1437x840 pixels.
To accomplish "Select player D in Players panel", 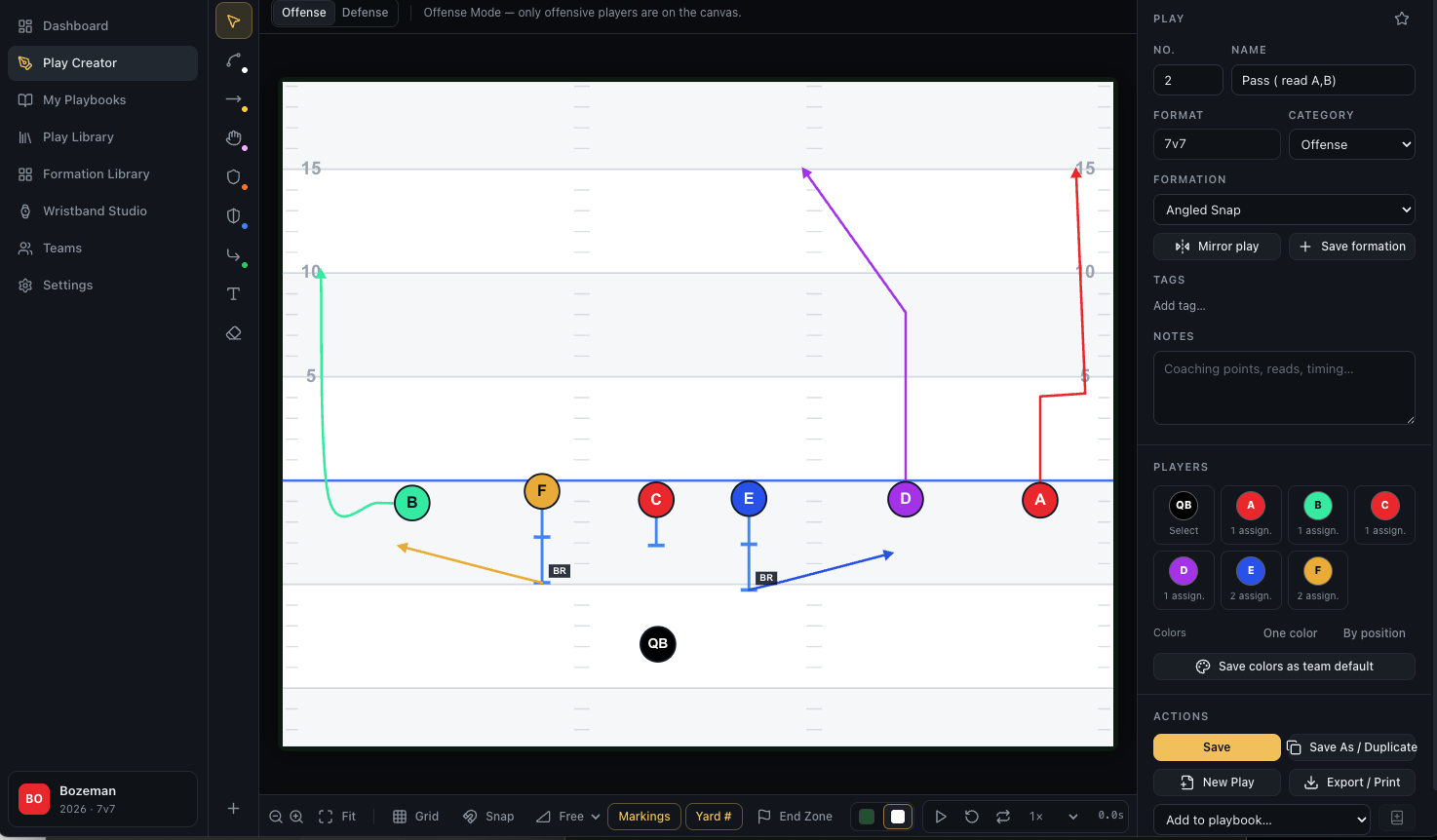I will click(x=1184, y=580).
